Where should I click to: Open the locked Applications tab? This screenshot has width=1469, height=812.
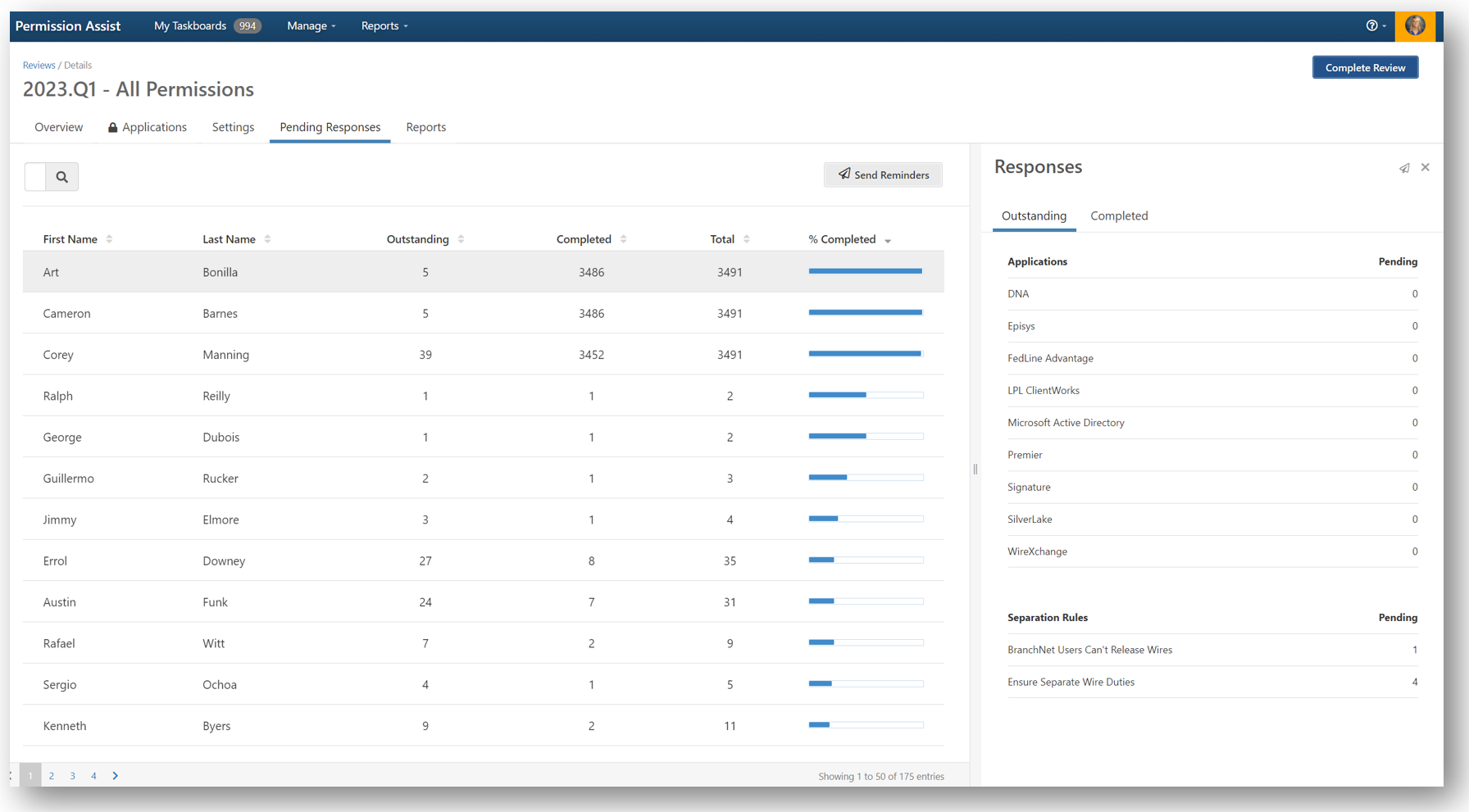(x=148, y=127)
